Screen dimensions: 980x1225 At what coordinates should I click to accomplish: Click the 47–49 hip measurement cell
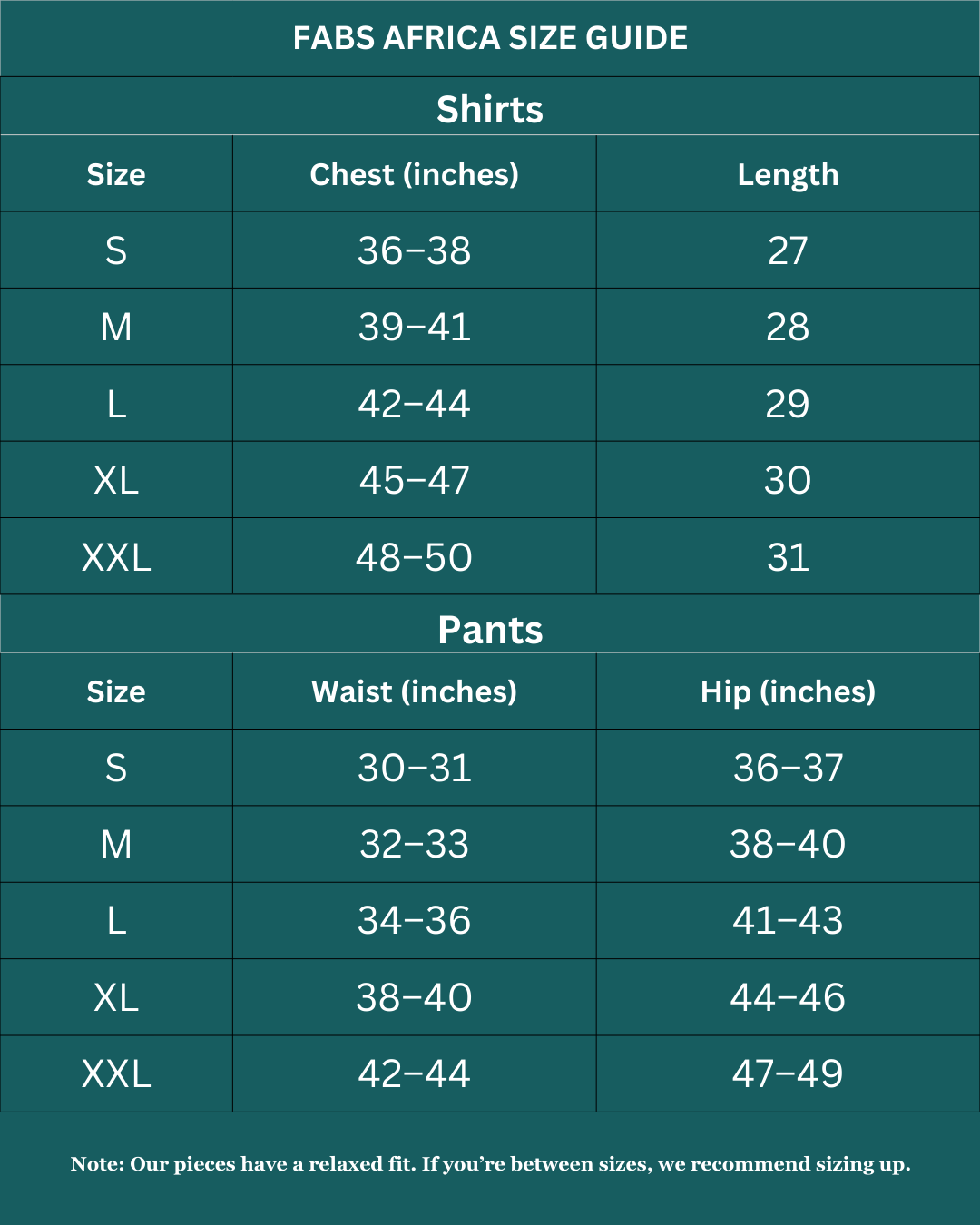coord(788,1073)
